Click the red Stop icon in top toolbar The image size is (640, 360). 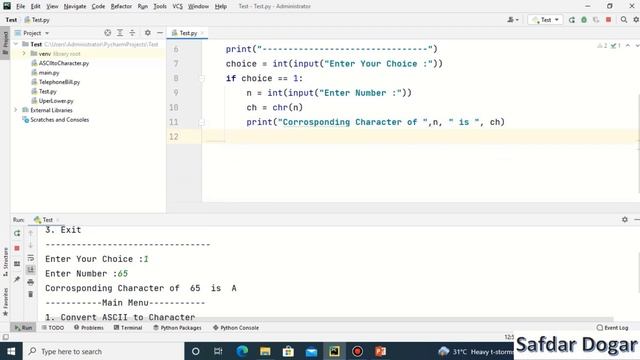coord(609,20)
